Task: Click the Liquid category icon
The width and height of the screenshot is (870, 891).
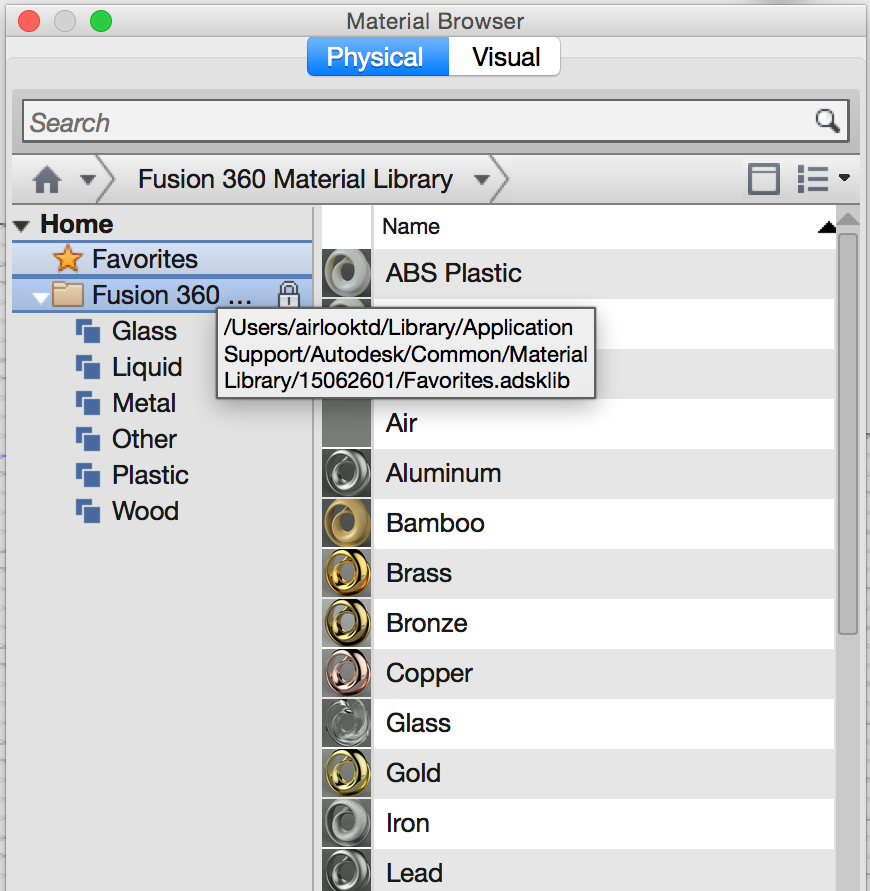Action: [x=88, y=367]
